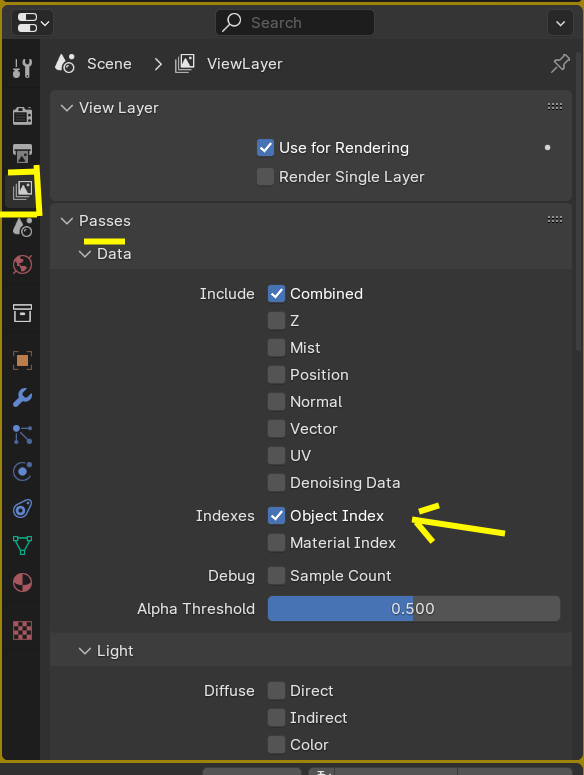
Task: Uncheck the Combined pass
Action: (x=276, y=294)
